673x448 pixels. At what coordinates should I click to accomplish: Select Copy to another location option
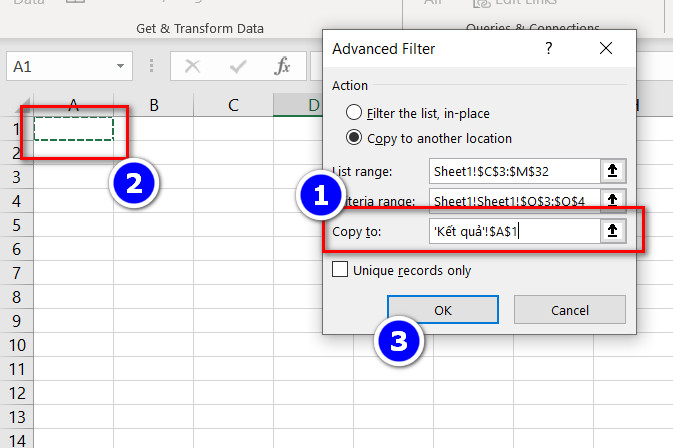coord(354,138)
